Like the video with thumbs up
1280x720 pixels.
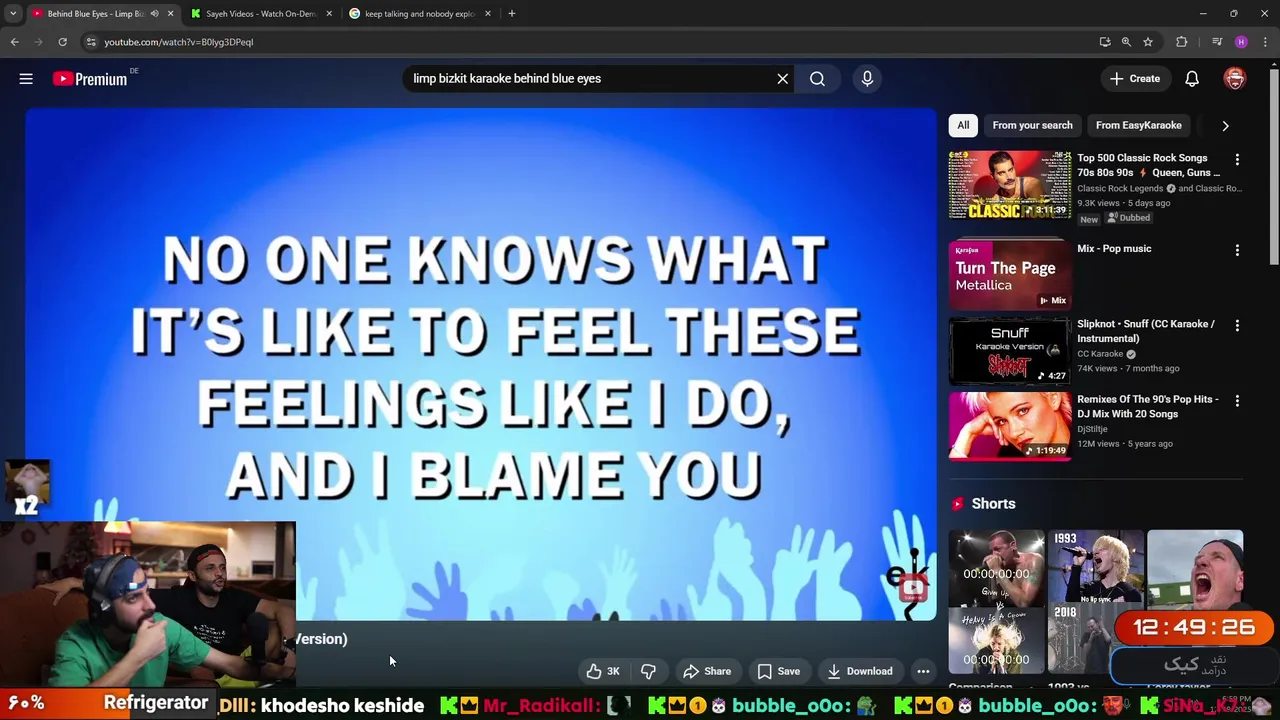603,671
